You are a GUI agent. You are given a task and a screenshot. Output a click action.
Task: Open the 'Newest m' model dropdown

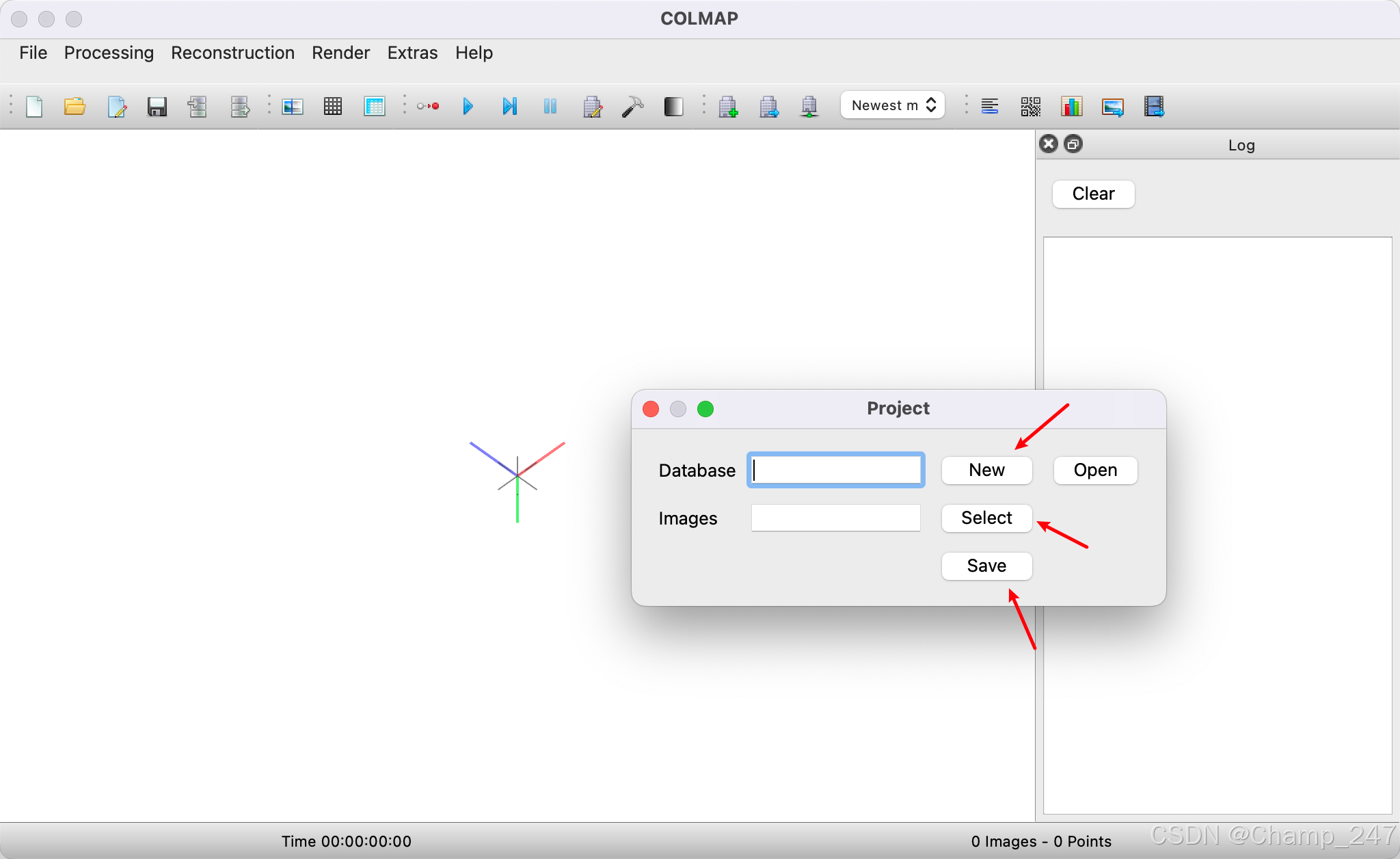[893, 105]
